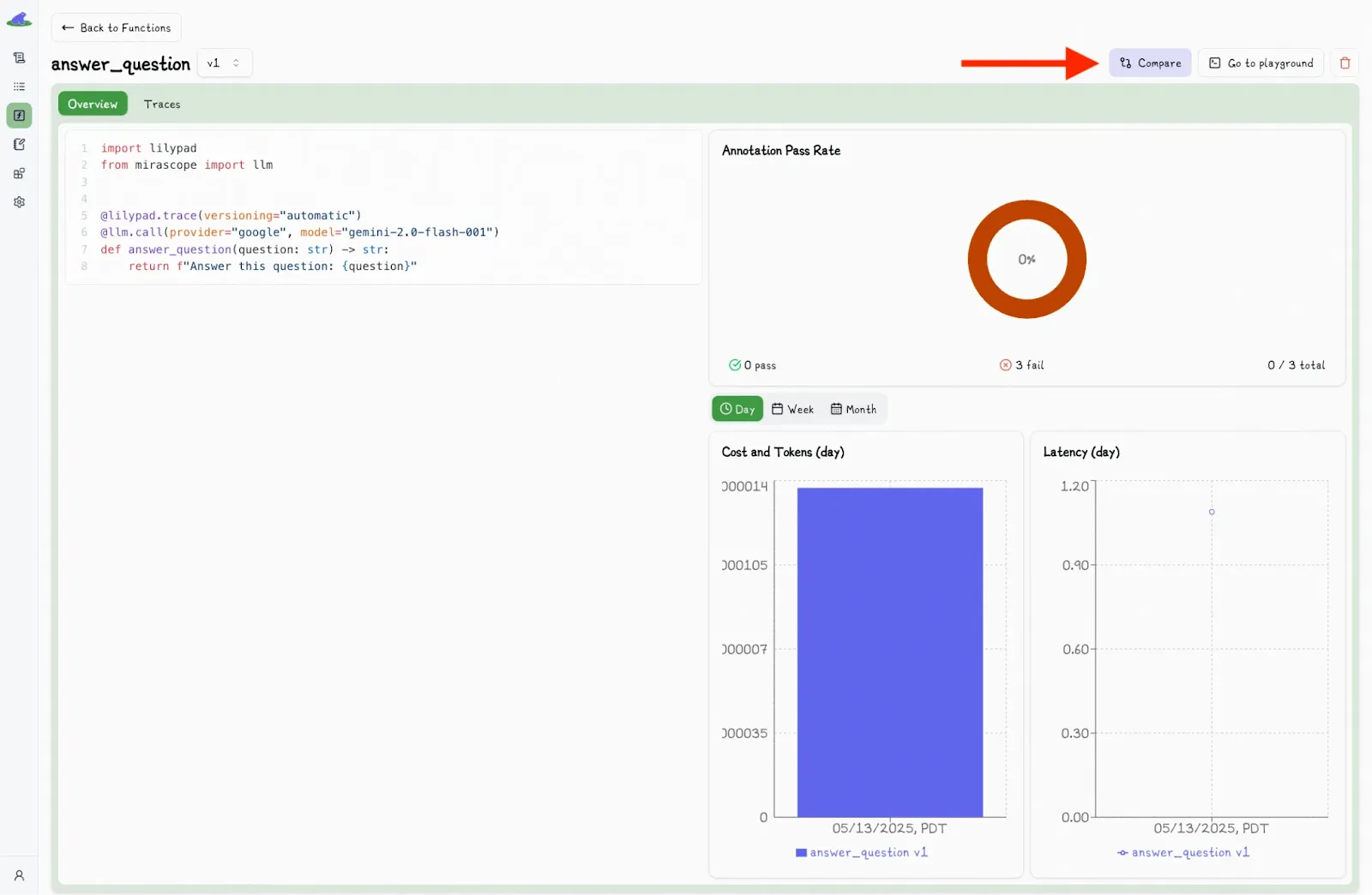Delete function using the red trash icon

point(1345,63)
